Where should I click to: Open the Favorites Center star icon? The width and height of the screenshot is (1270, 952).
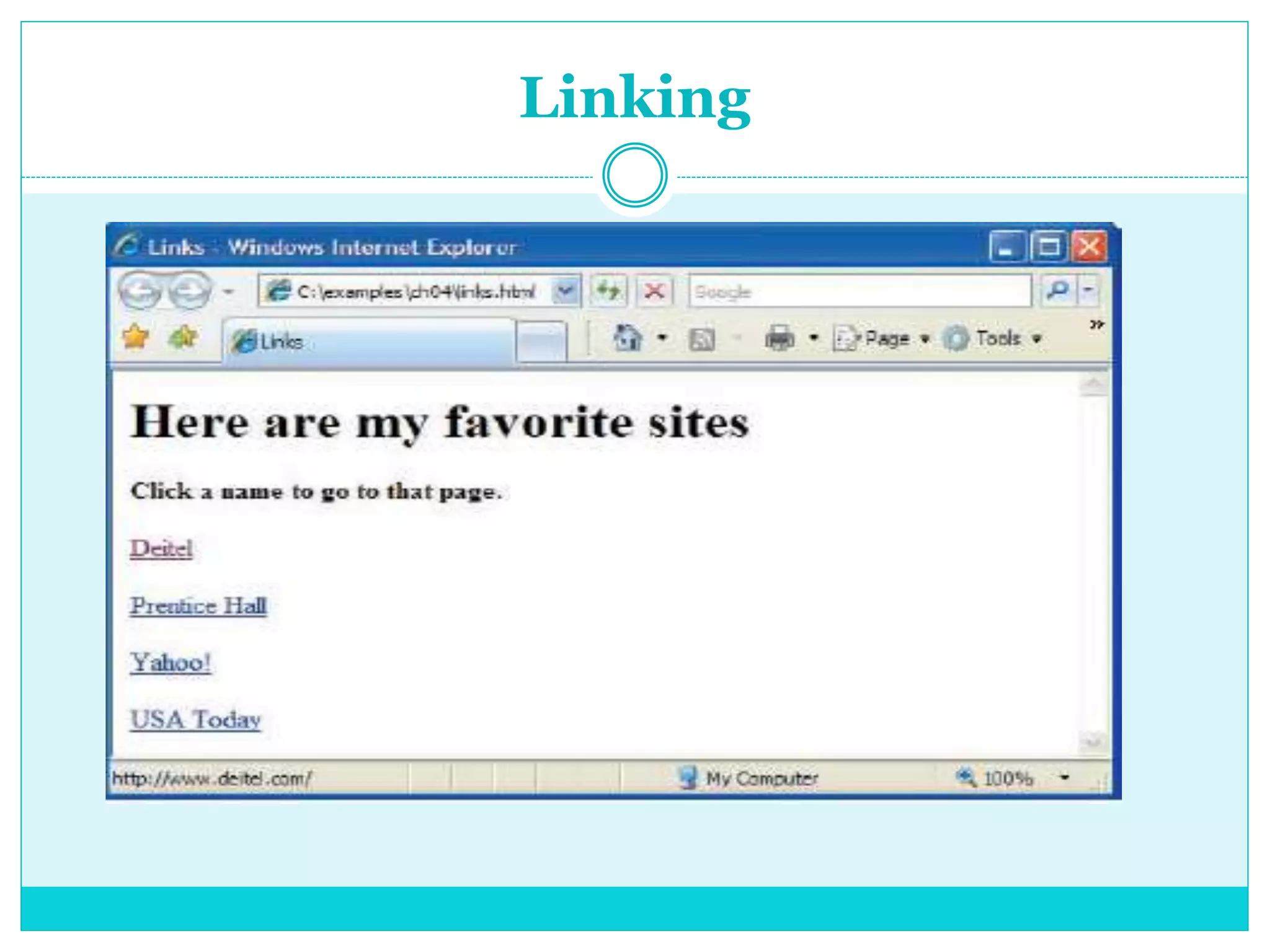tap(136, 337)
